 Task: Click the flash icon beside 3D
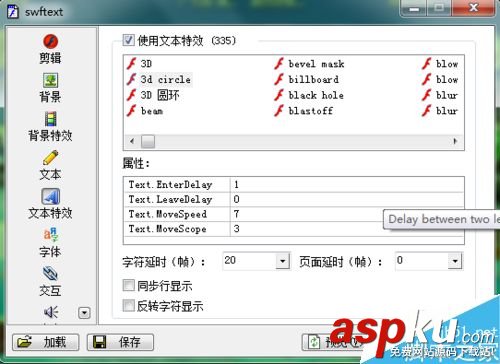coord(132,63)
